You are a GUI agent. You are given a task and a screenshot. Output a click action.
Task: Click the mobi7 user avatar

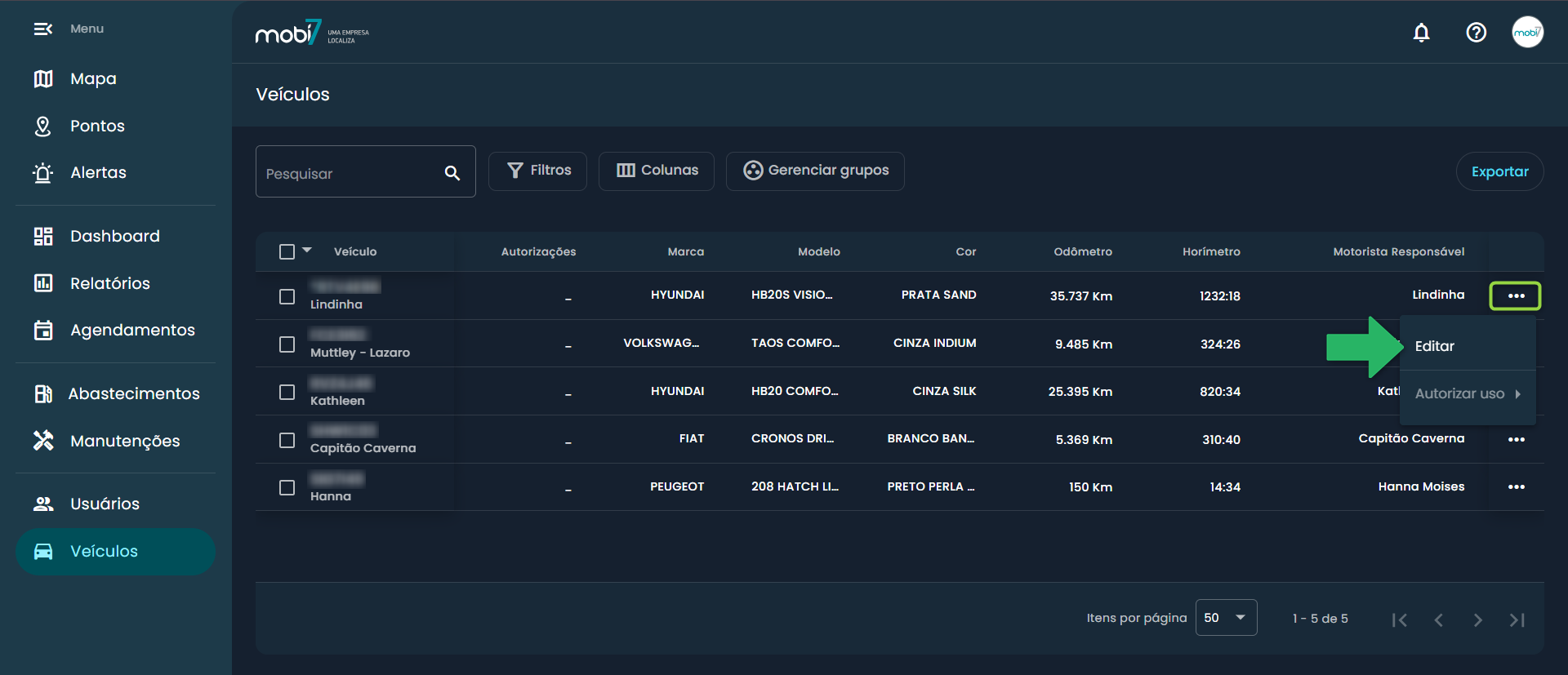[1526, 33]
